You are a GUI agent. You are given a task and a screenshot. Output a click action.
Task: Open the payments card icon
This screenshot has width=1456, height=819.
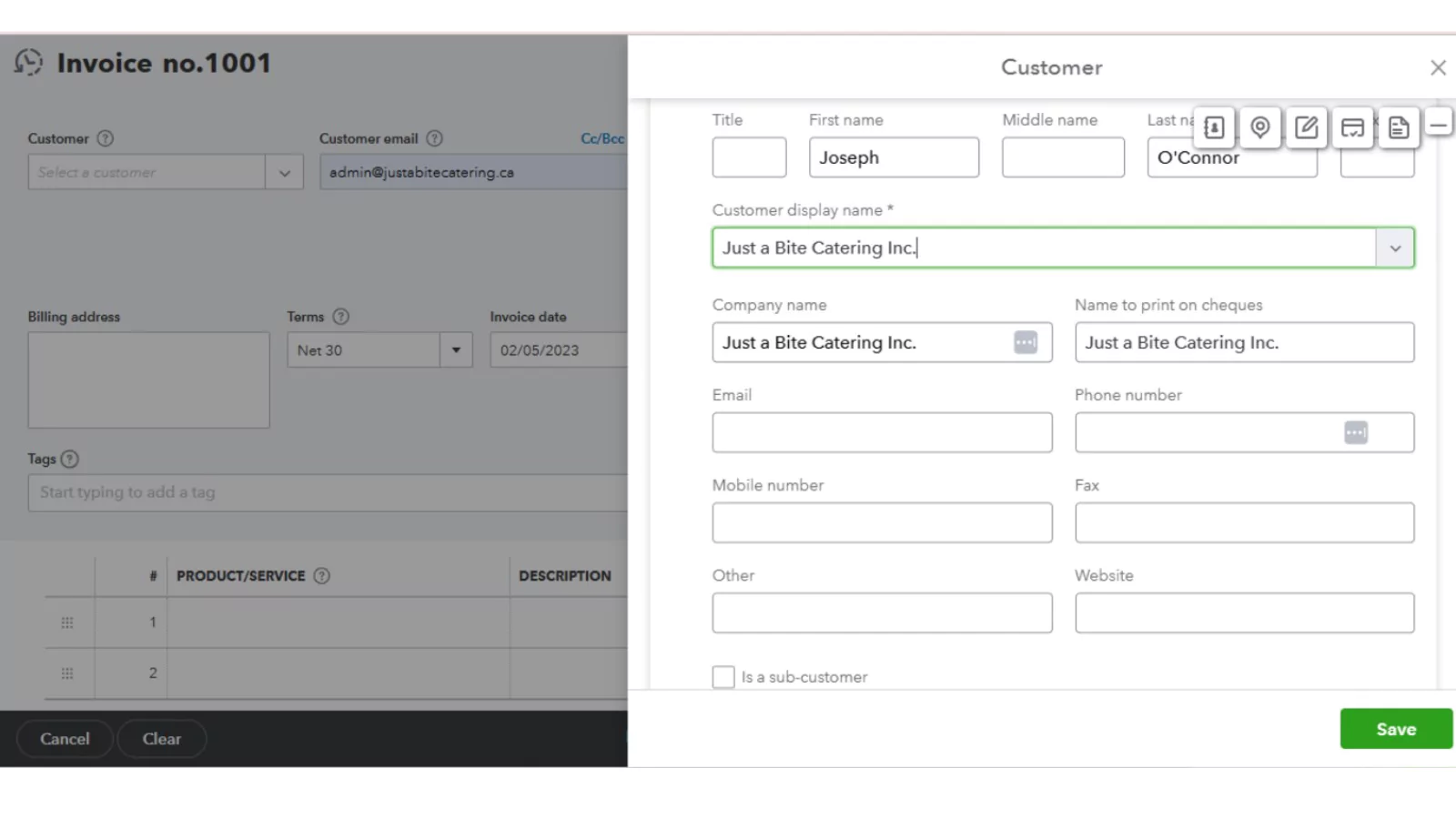[1353, 127]
